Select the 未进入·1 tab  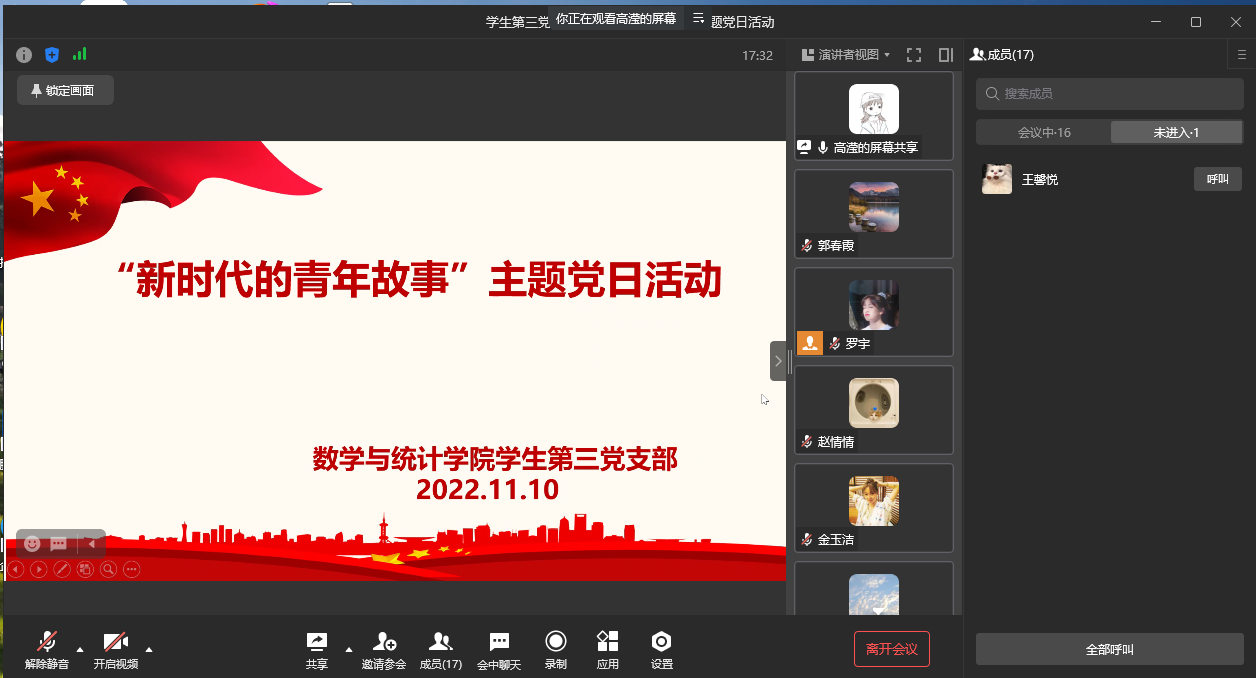(x=1176, y=132)
